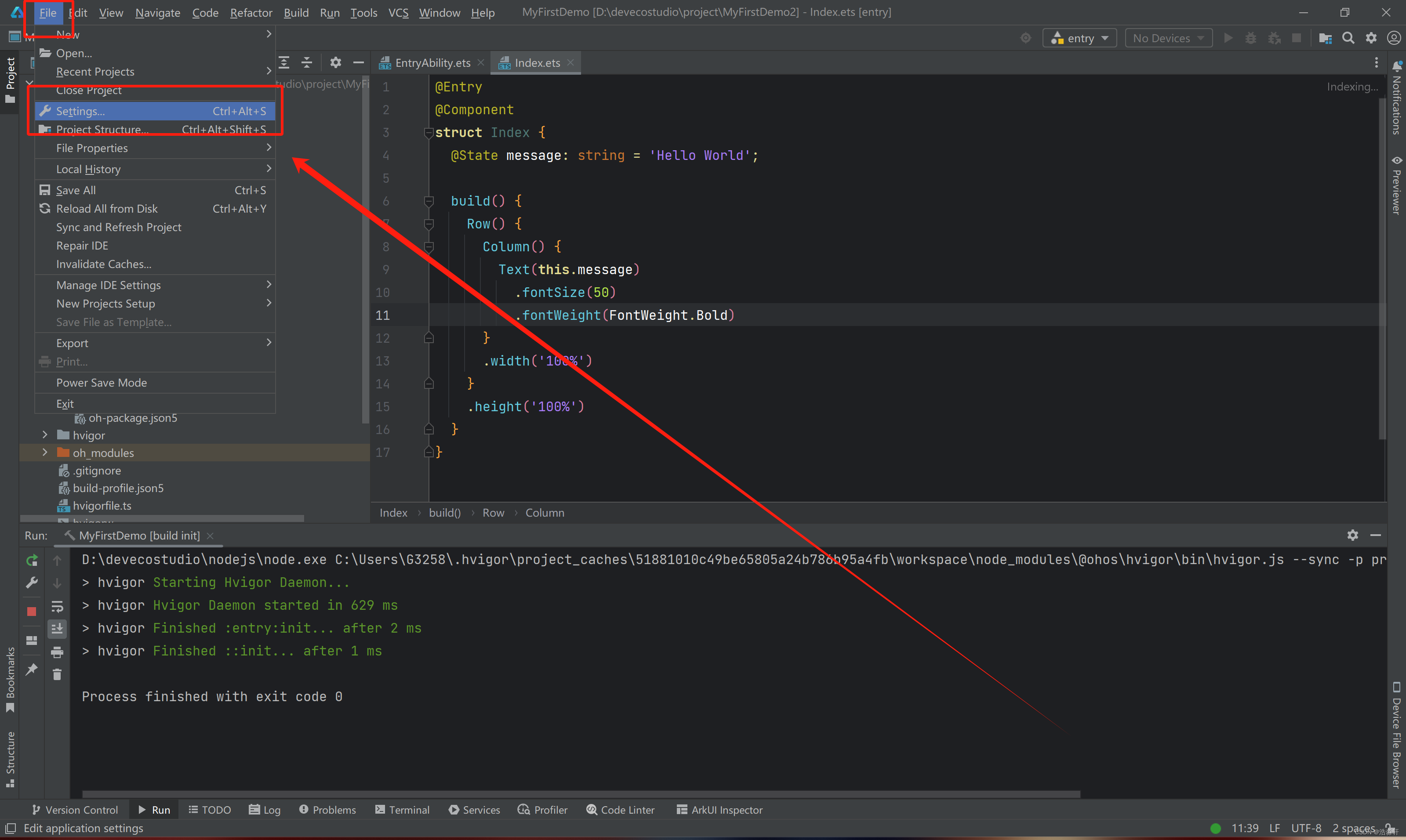Viewport: 1406px width, 840px height.
Task: Select Project Structure menu entry
Action: click(x=155, y=130)
